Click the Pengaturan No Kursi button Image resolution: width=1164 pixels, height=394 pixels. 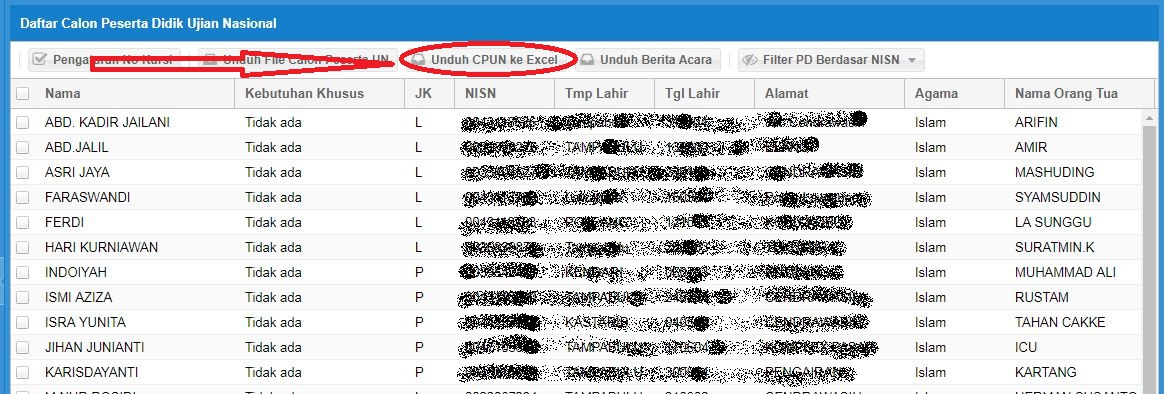[105, 60]
